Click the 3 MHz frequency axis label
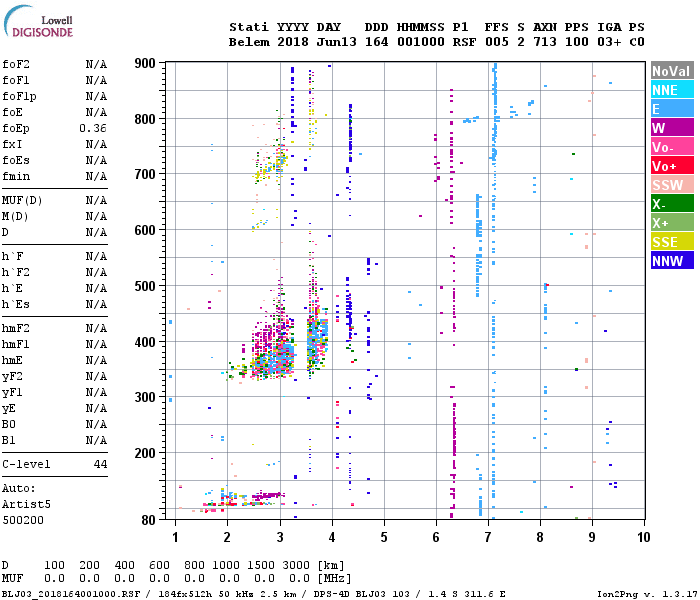 (x=280, y=537)
